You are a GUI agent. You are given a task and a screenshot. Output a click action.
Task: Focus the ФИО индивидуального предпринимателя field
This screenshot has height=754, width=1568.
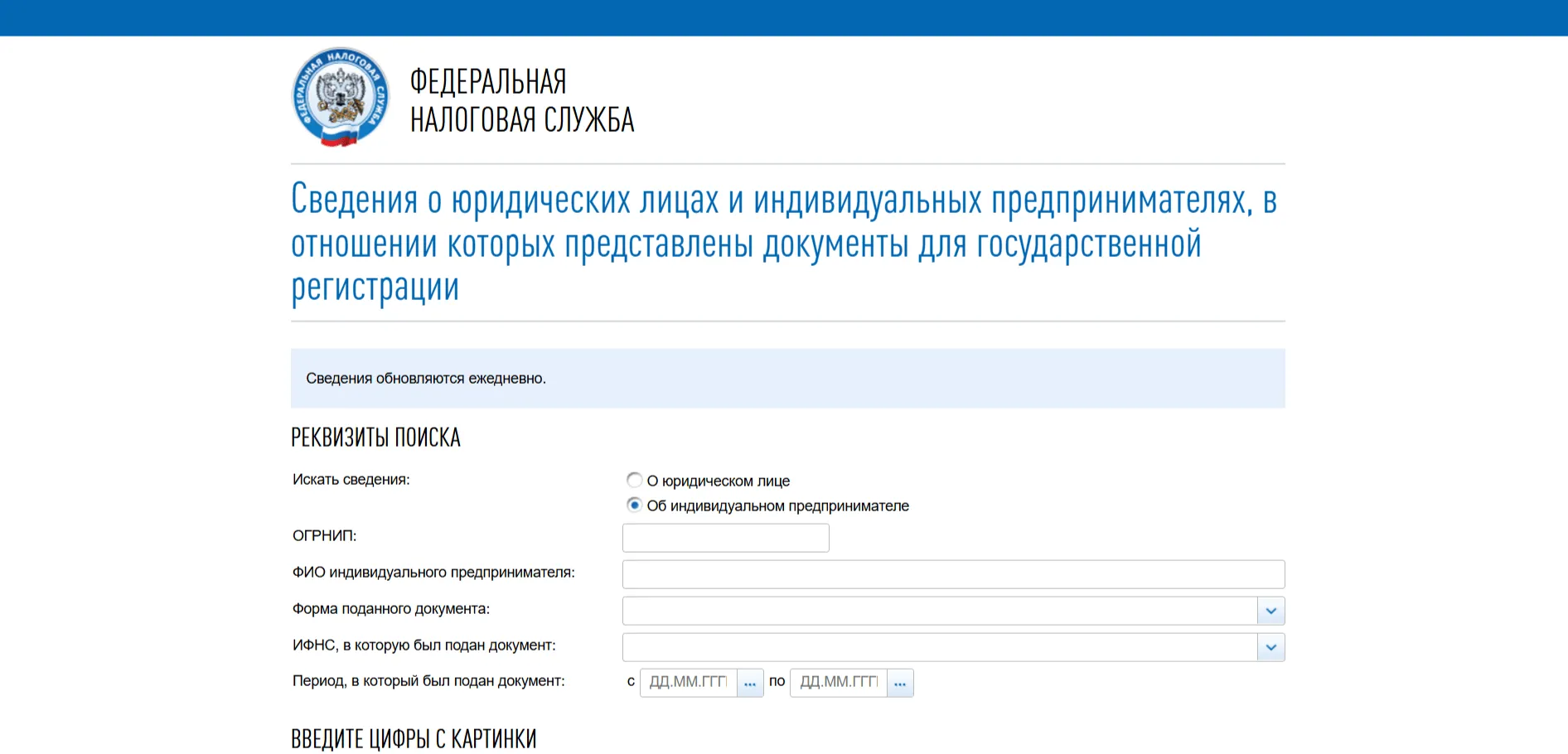tap(953, 574)
